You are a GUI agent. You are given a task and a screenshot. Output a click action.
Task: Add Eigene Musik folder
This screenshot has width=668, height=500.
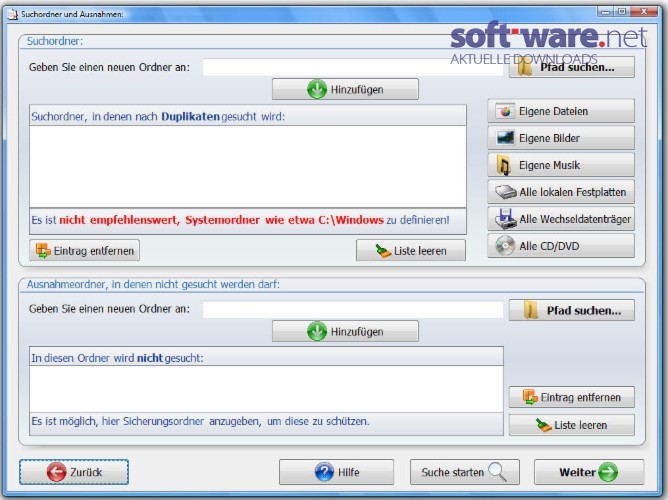click(x=561, y=165)
